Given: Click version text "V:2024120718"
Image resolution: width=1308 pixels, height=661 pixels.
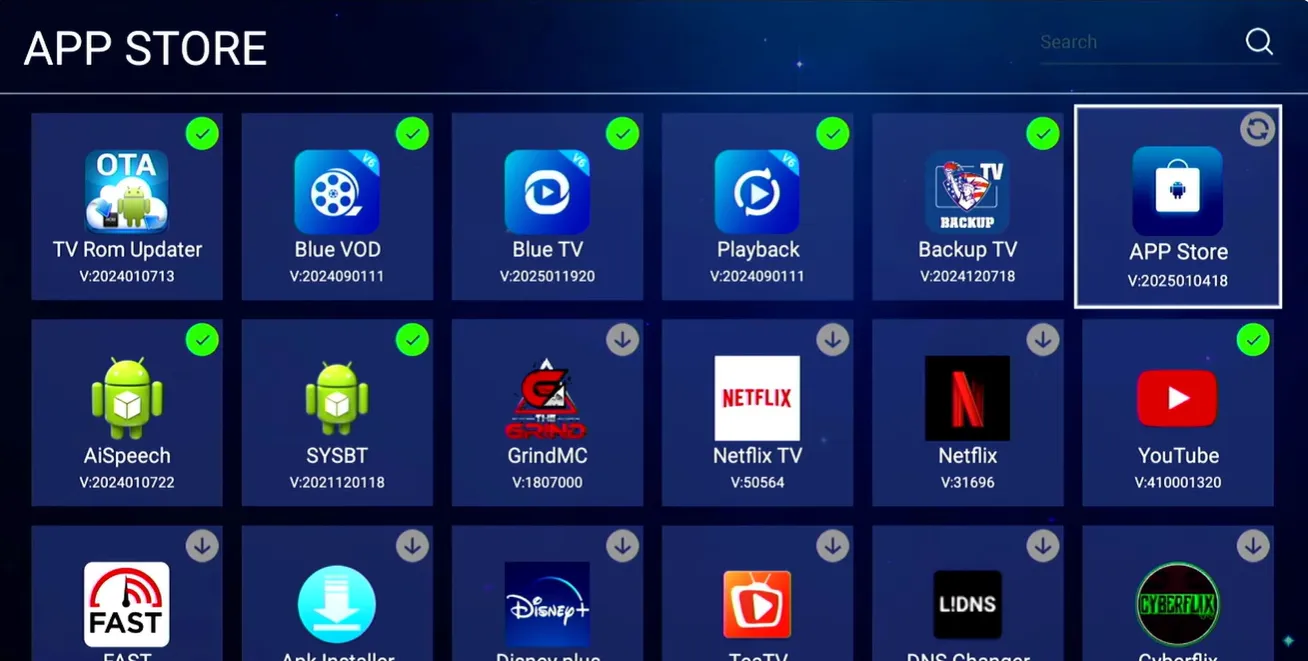Looking at the screenshot, I should coord(967,276).
